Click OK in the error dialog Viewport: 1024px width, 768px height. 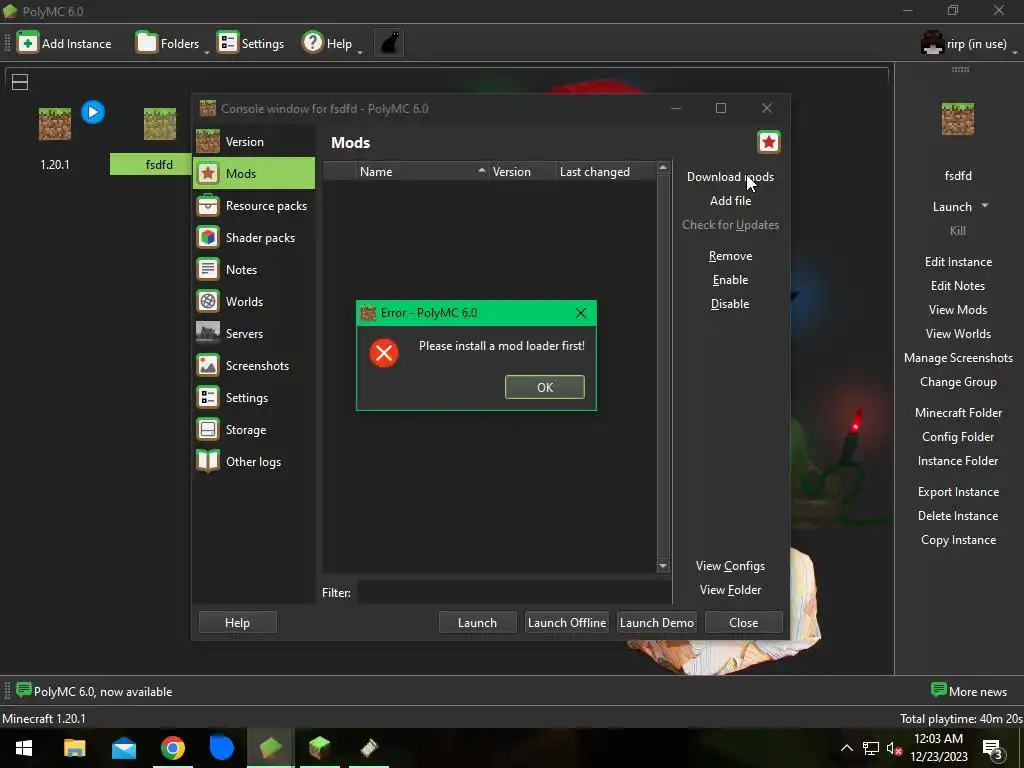(x=545, y=387)
